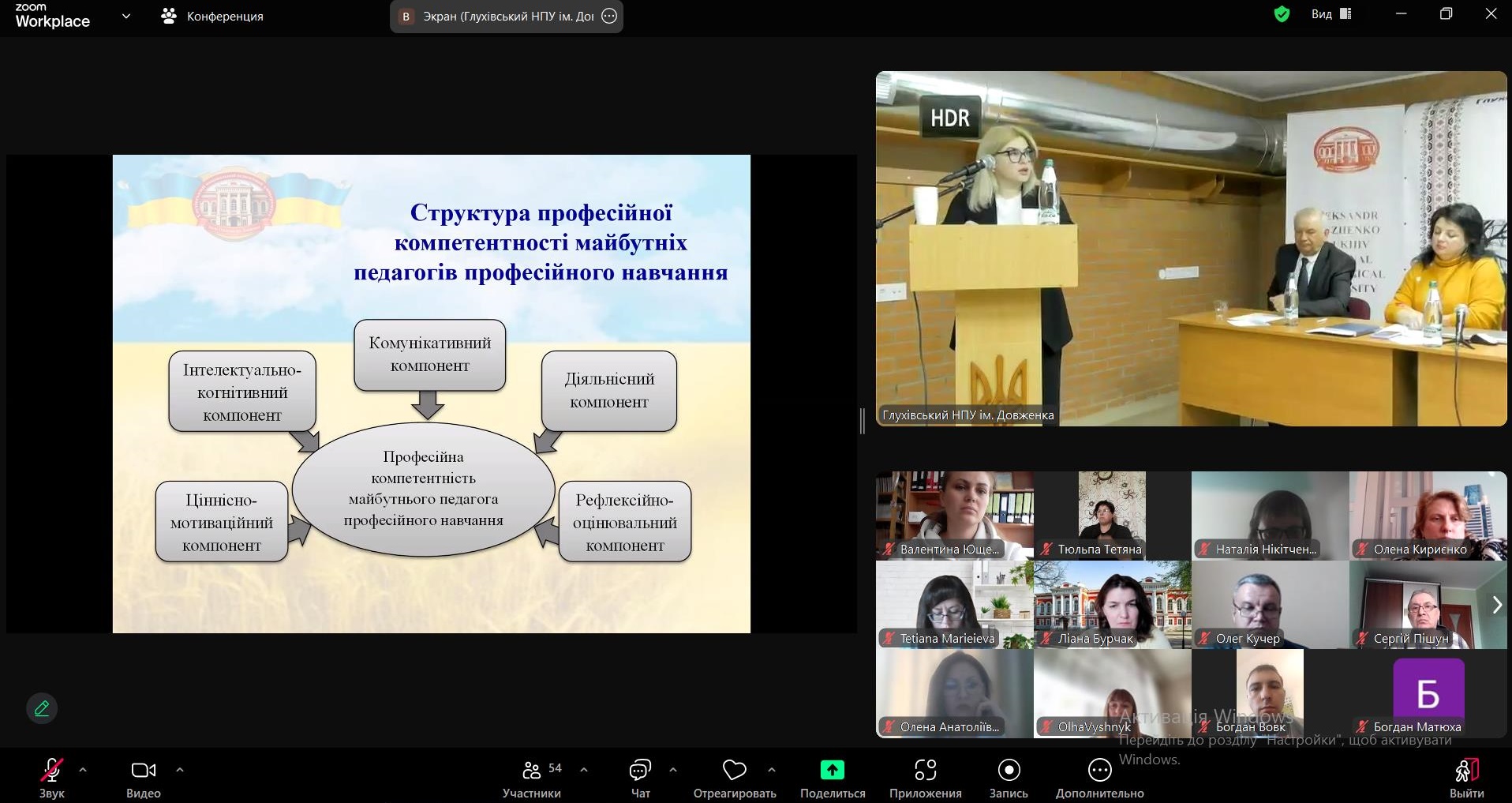Click the green encryption shield icon
Viewport: 1512px width, 803px height.
point(1282,14)
